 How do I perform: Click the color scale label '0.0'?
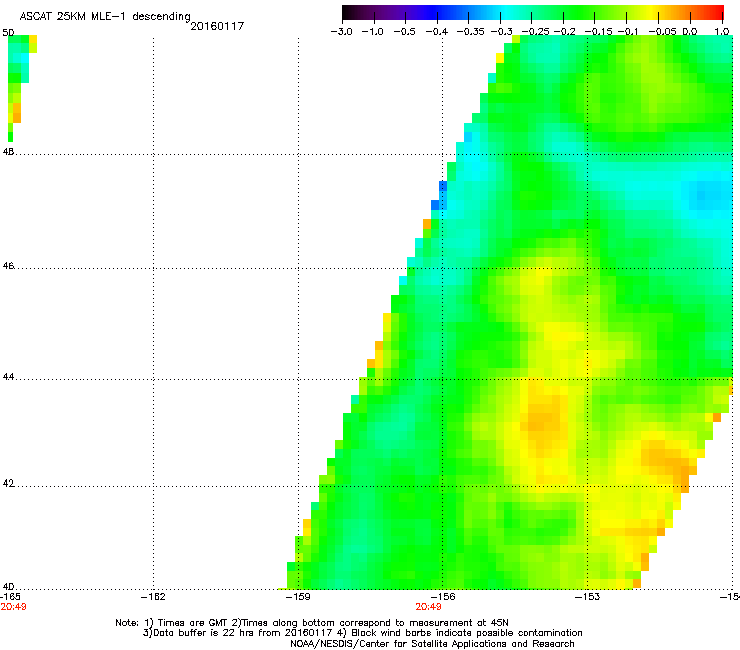(x=690, y=32)
